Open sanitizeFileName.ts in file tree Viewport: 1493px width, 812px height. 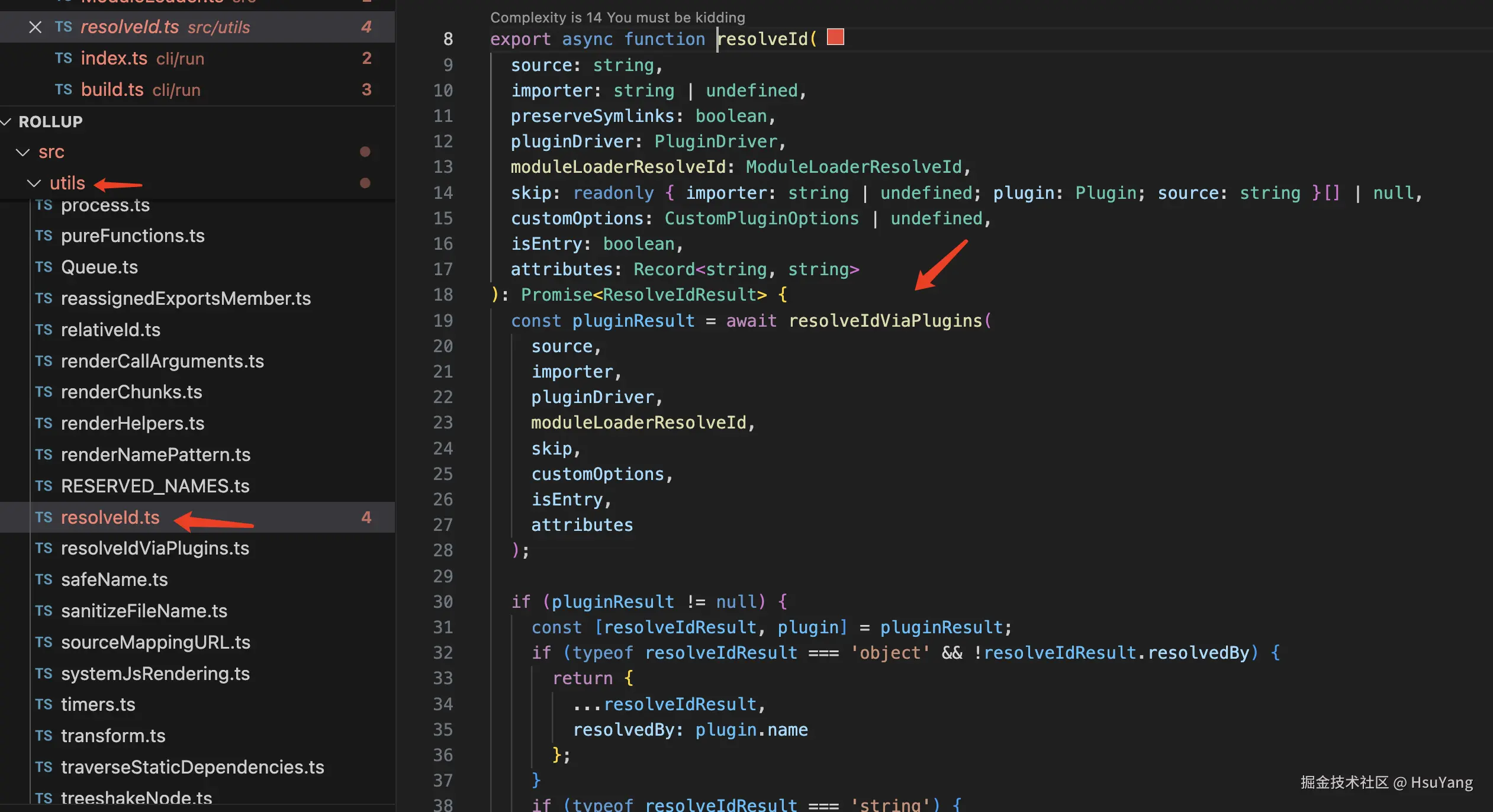click(144, 611)
